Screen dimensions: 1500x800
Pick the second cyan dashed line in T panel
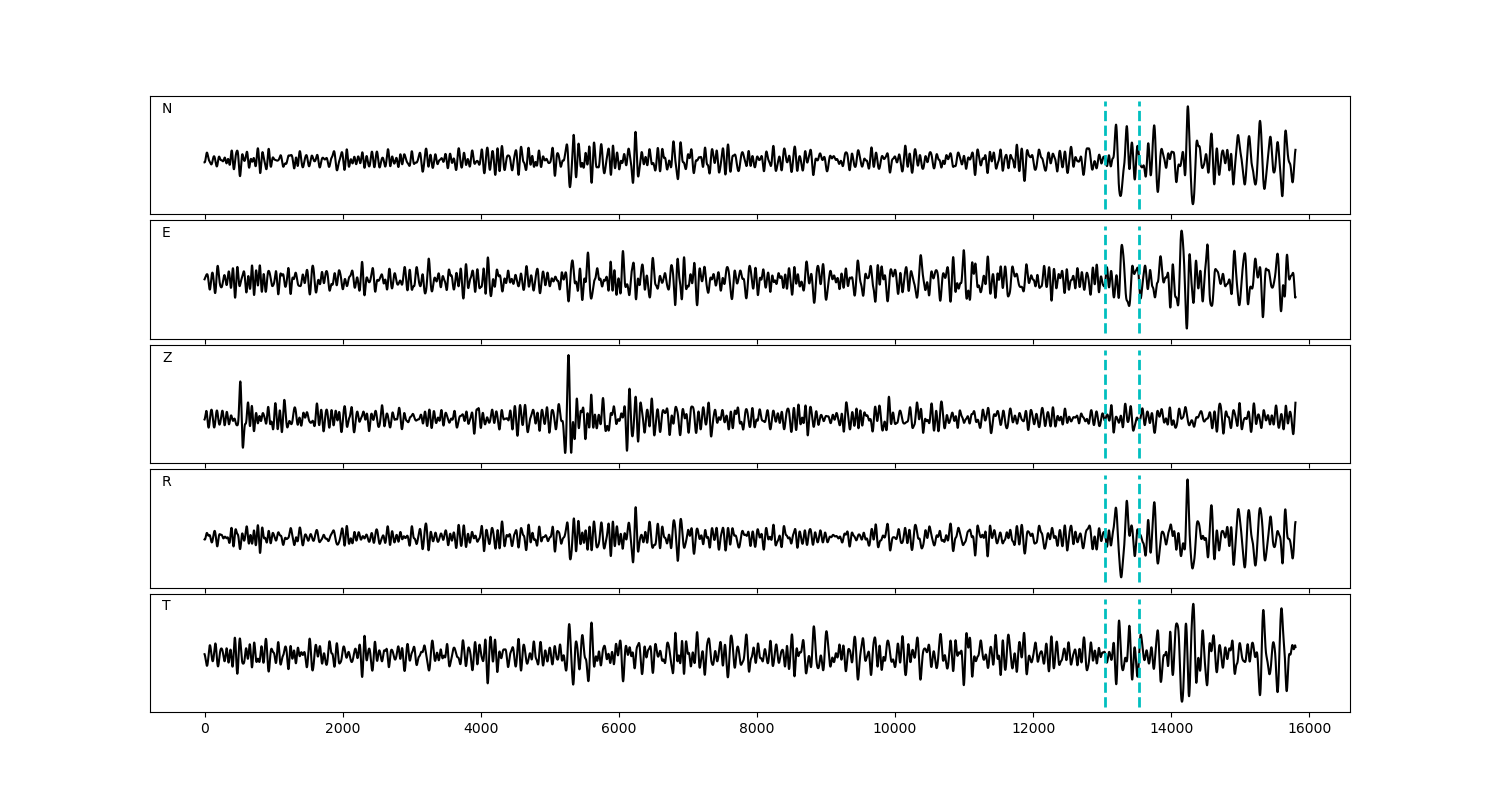[x=1139, y=653]
